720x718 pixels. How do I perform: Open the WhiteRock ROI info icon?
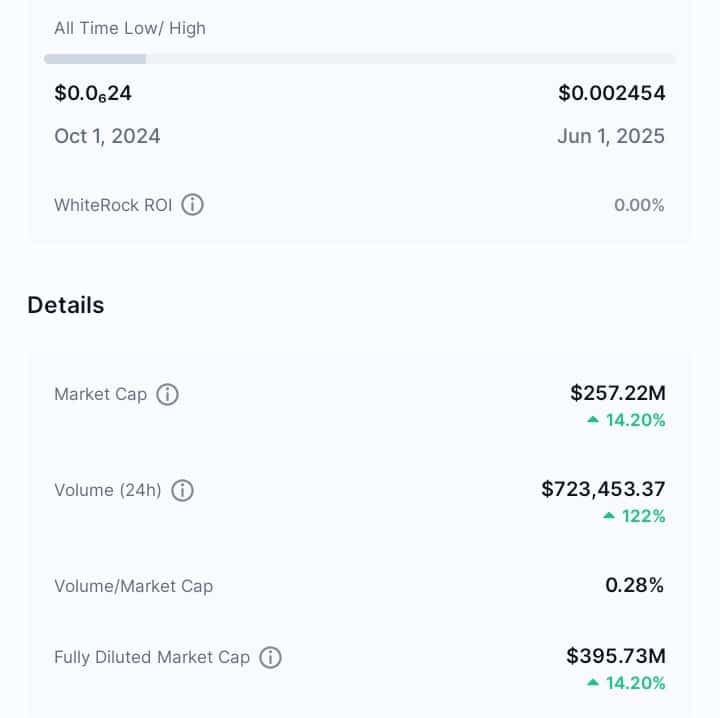(192, 205)
